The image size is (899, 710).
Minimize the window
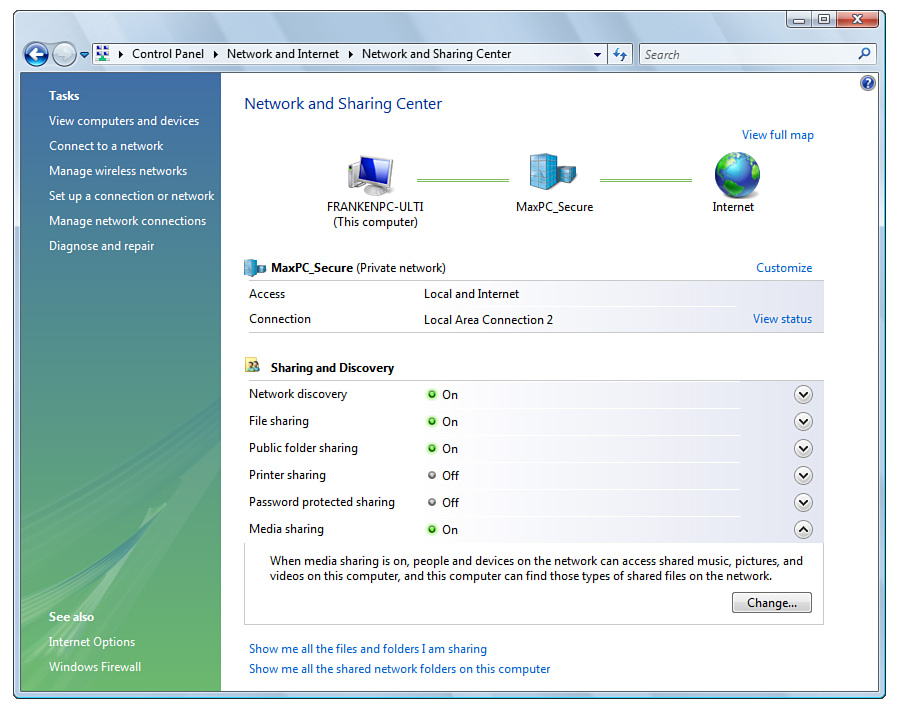[799, 20]
